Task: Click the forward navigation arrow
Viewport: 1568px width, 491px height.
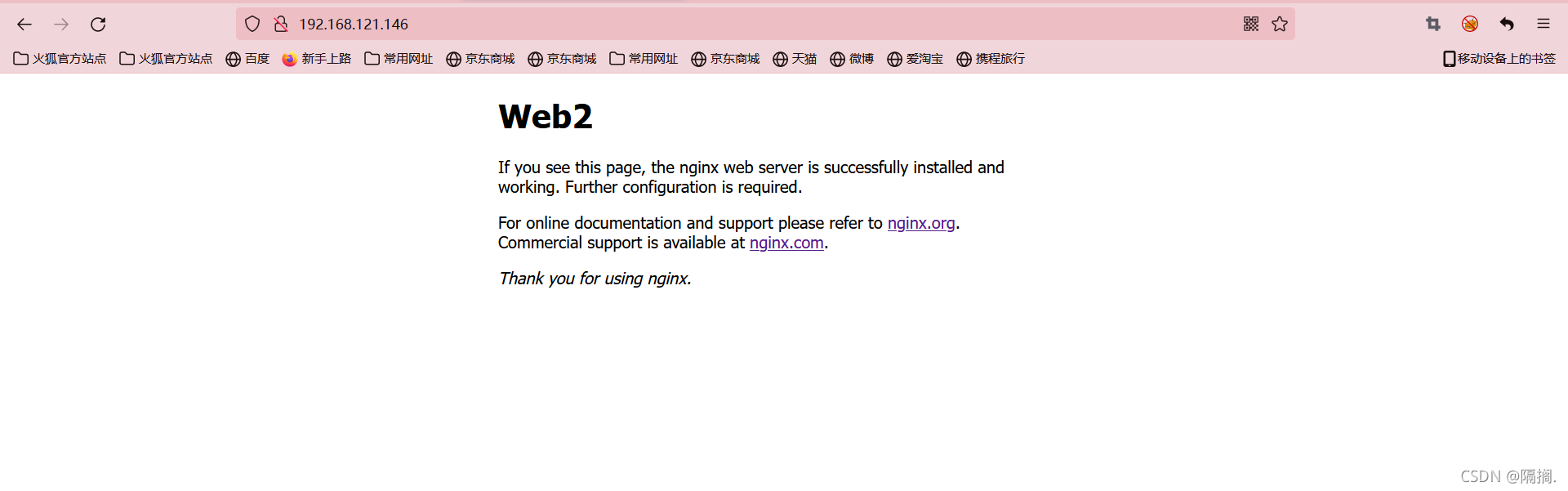Action: pyautogui.click(x=61, y=25)
